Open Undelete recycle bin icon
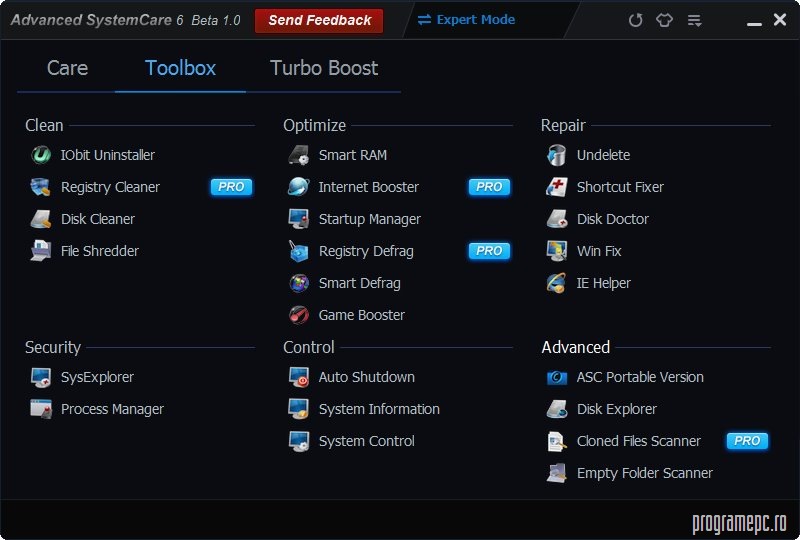The width and height of the screenshot is (800, 540). coord(557,155)
